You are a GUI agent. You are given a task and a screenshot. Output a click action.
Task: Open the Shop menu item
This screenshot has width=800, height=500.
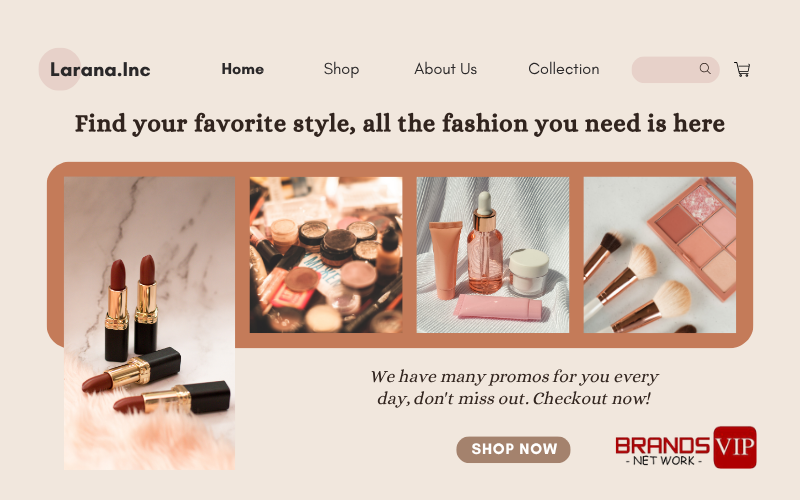coord(341,69)
